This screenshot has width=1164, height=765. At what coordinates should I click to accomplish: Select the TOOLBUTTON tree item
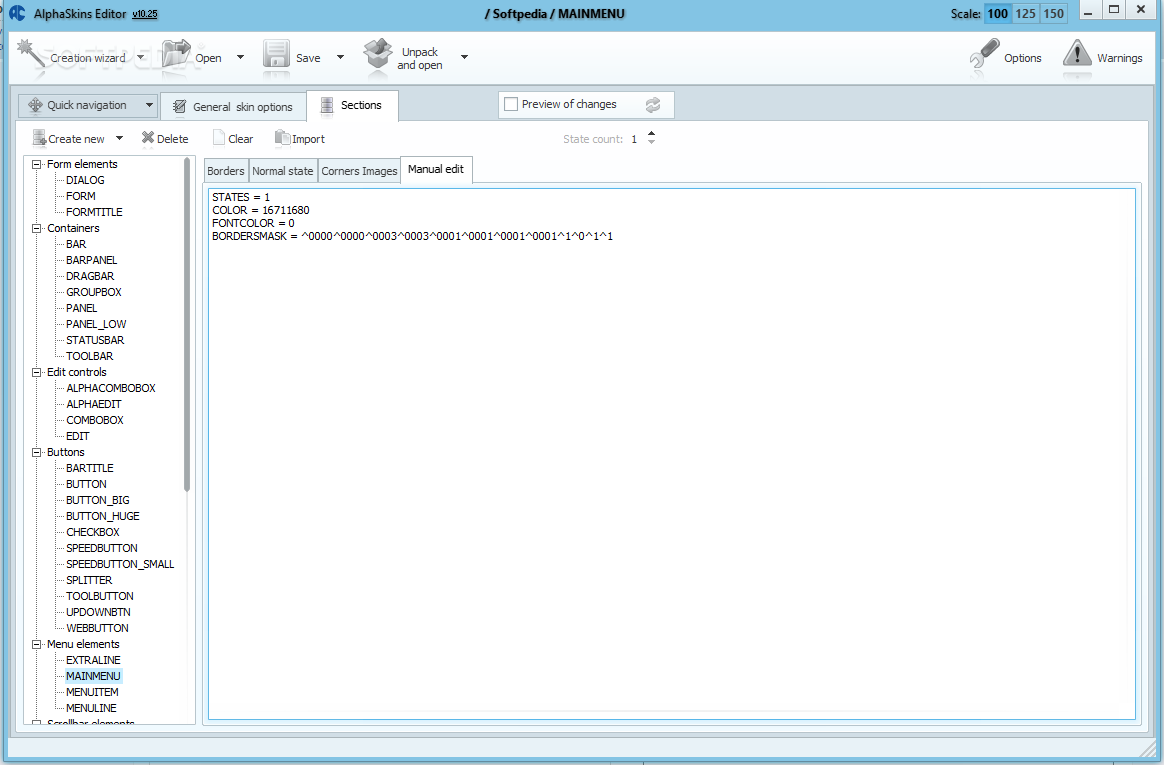click(x=99, y=597)
